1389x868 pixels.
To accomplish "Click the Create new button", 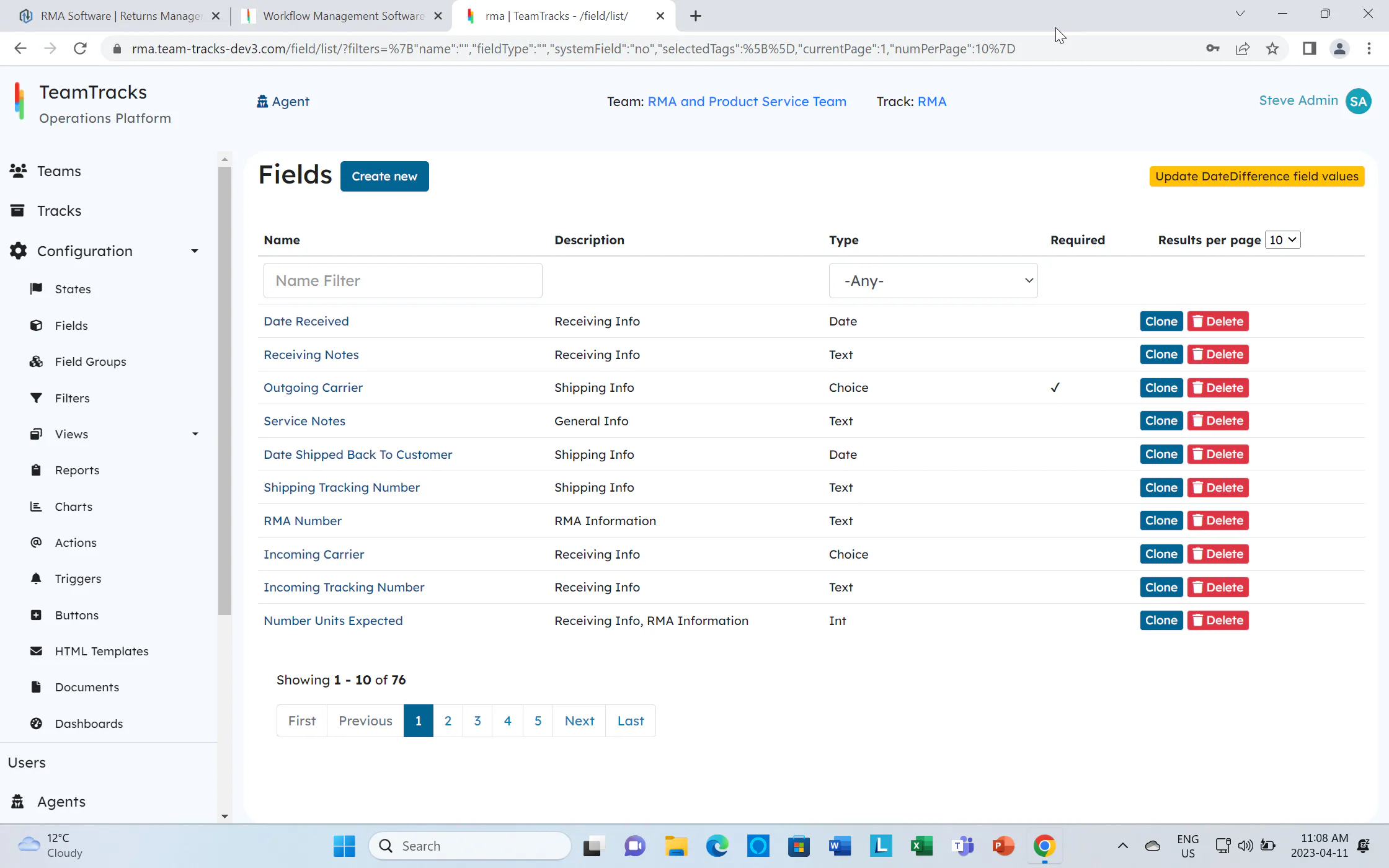I will pyautogui.click(x=384, y=176).
